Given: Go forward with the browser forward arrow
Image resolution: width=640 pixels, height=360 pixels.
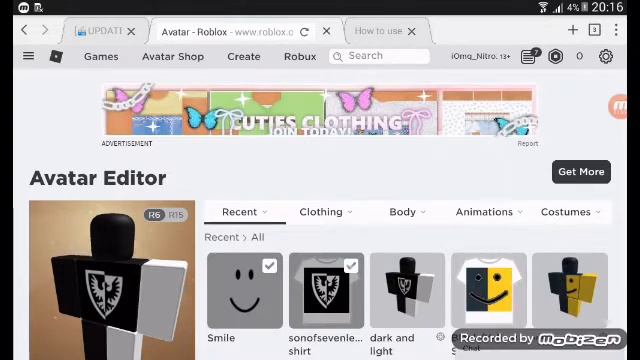Looking at the screenshot, I should tap(45, 30).
